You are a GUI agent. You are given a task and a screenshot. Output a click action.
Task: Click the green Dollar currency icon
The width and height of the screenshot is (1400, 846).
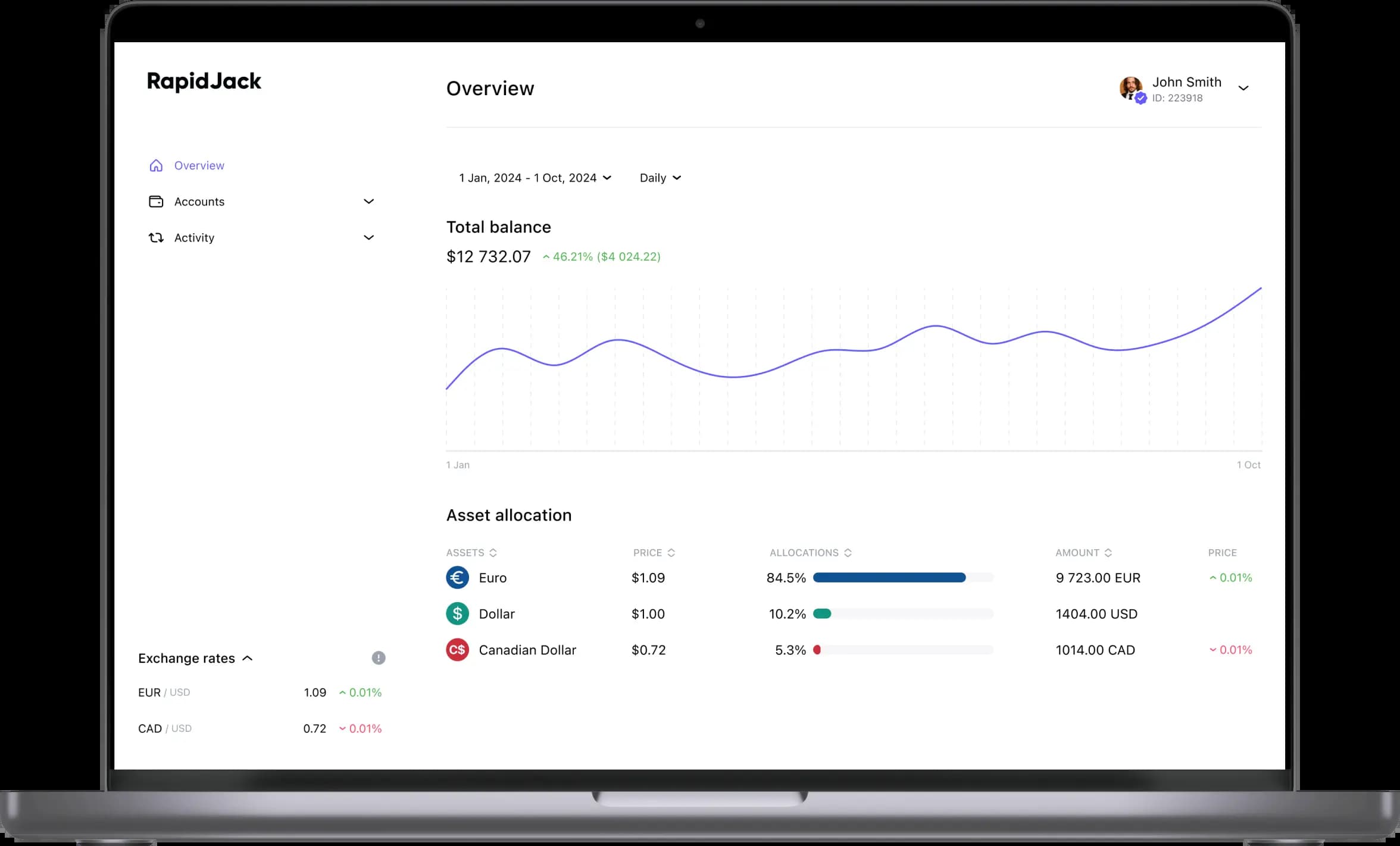(457, 614)
